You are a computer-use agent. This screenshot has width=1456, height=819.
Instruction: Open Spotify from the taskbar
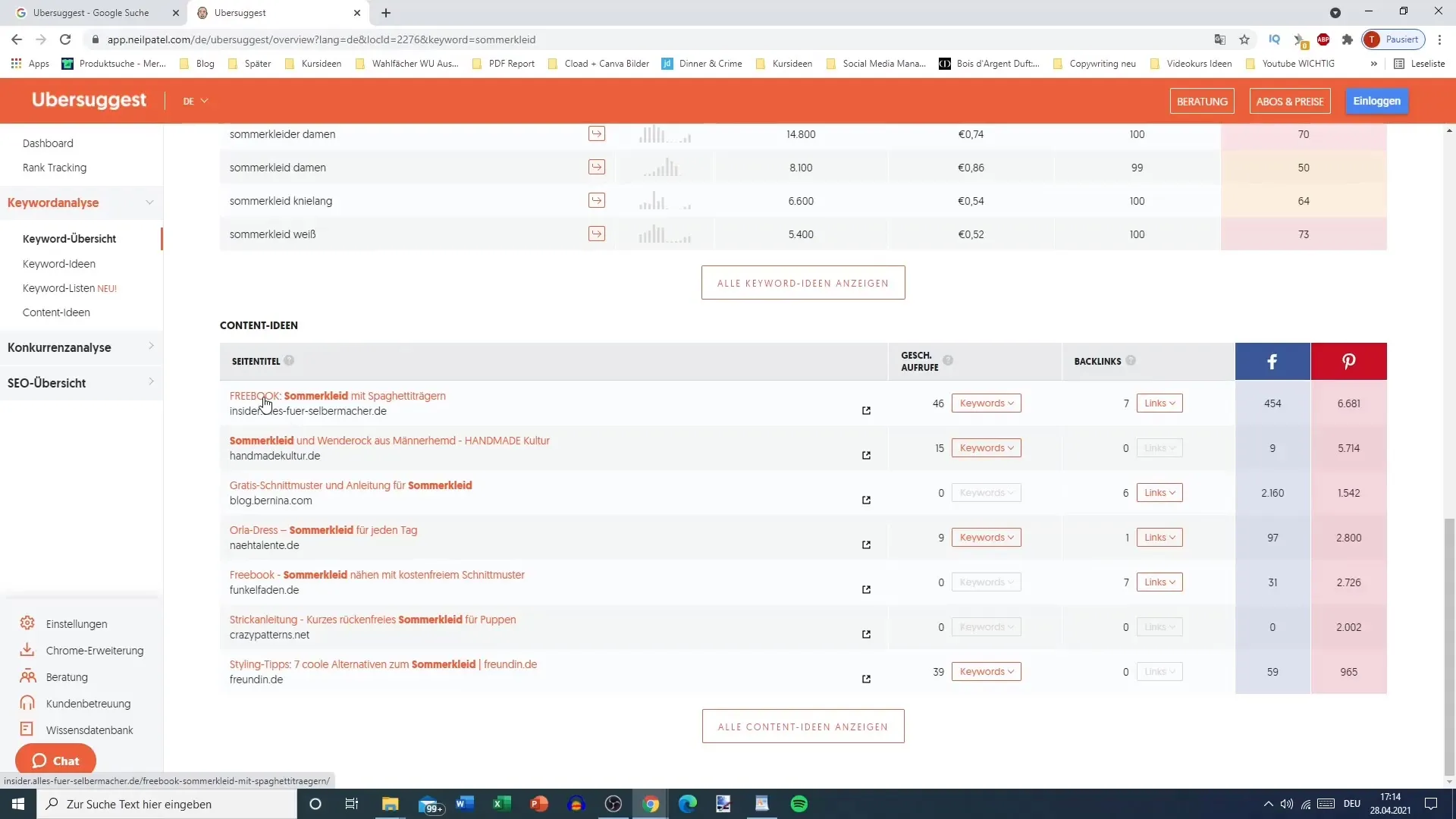(799, 804)
